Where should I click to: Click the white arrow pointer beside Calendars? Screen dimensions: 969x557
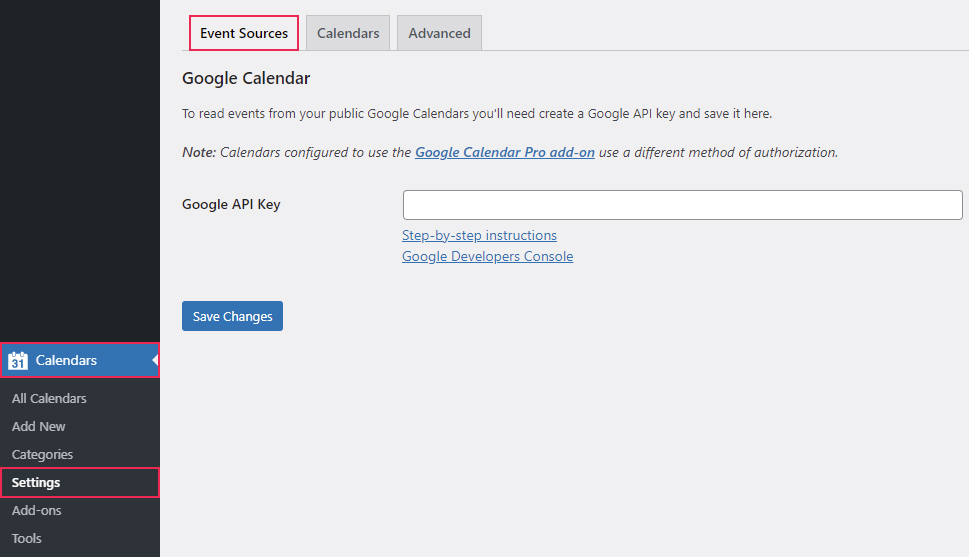(155, 360)
